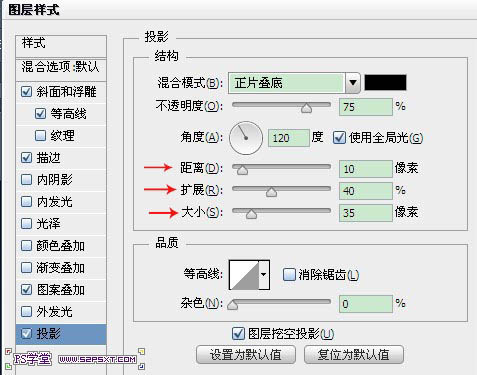Uncheck the 斜面和浮雕 checkbox
Viewport: 477px width, 375px height.
pyautogui.click(x=26, y=92)
